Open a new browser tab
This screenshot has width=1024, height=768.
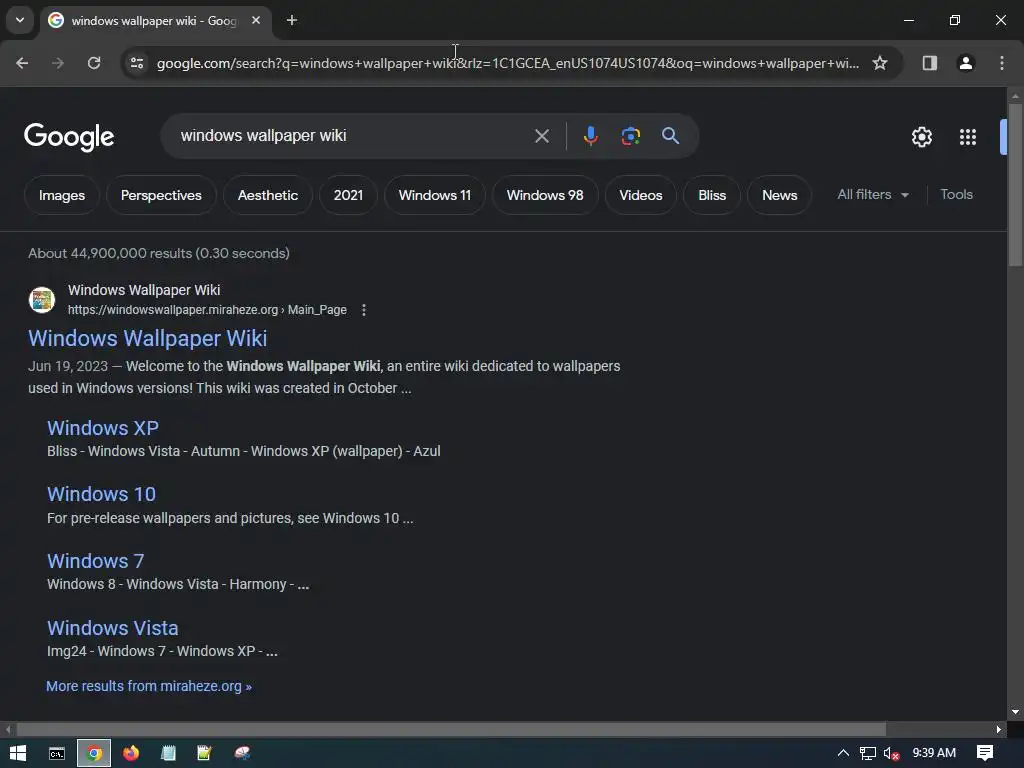(x=292, y=21)
